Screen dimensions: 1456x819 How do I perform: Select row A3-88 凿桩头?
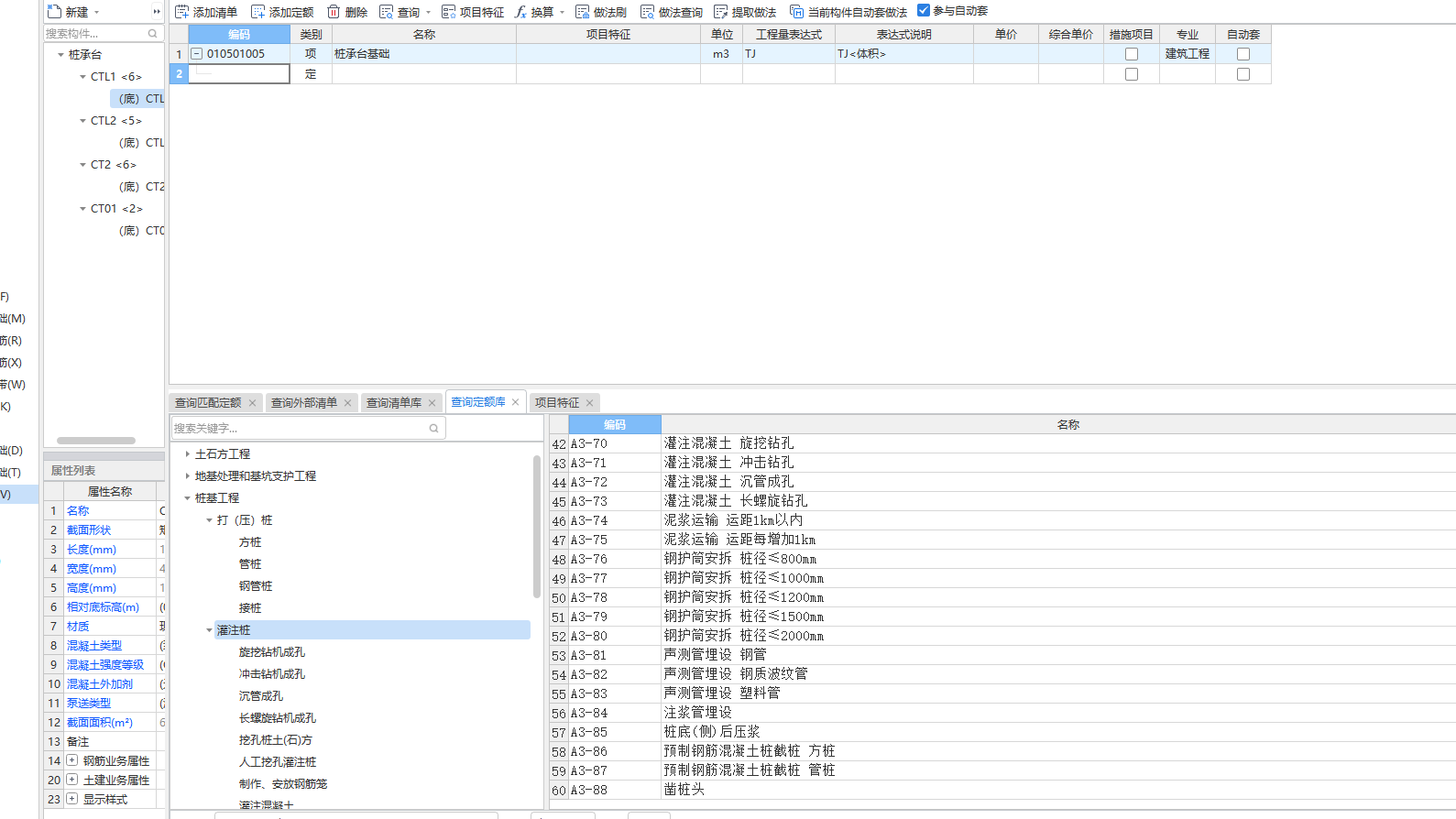tap(1002, 790)
